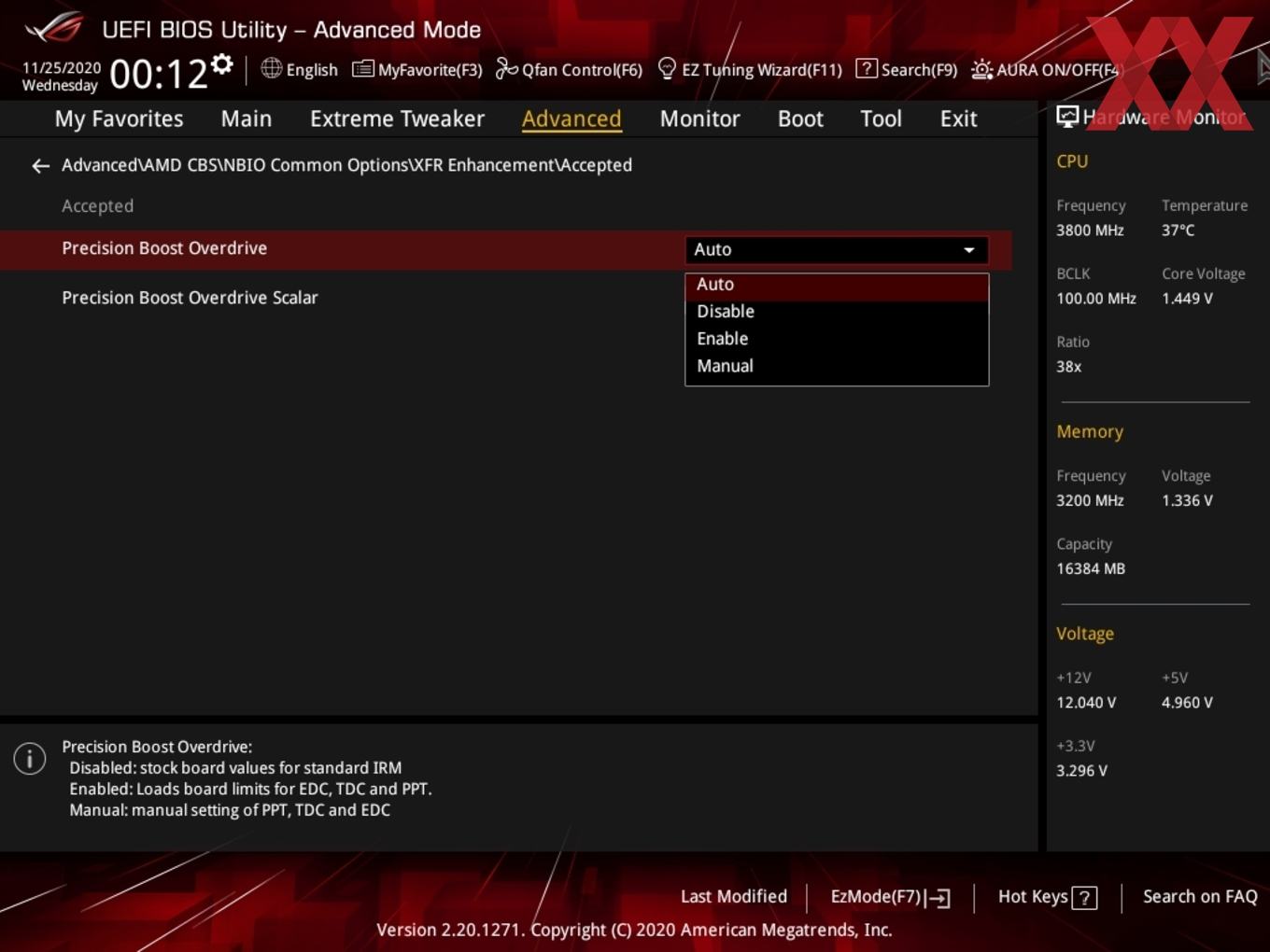The height and width of the screenshot is (952, 1270).
Task: Click the MyFavorite list icon
Action: [x=362, y=69]
